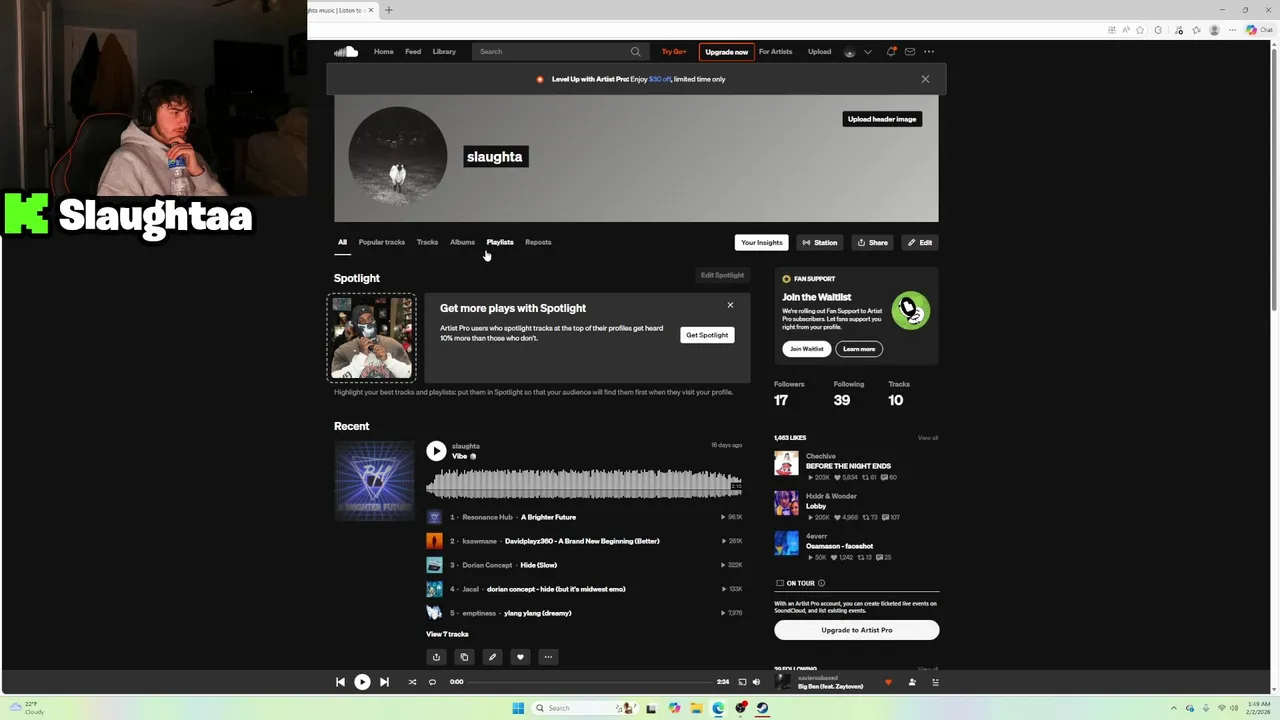
Task: Click Learn more in Fan Support card
Action: tap(859, 349)
